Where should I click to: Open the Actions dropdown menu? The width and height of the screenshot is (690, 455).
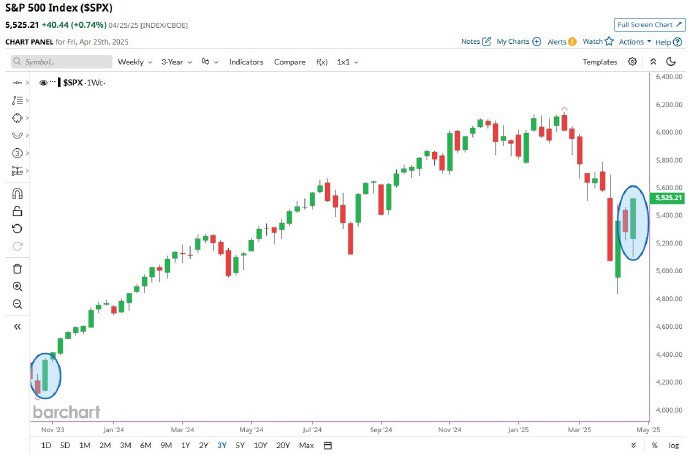pyautogui.click(x=635, y=42)
